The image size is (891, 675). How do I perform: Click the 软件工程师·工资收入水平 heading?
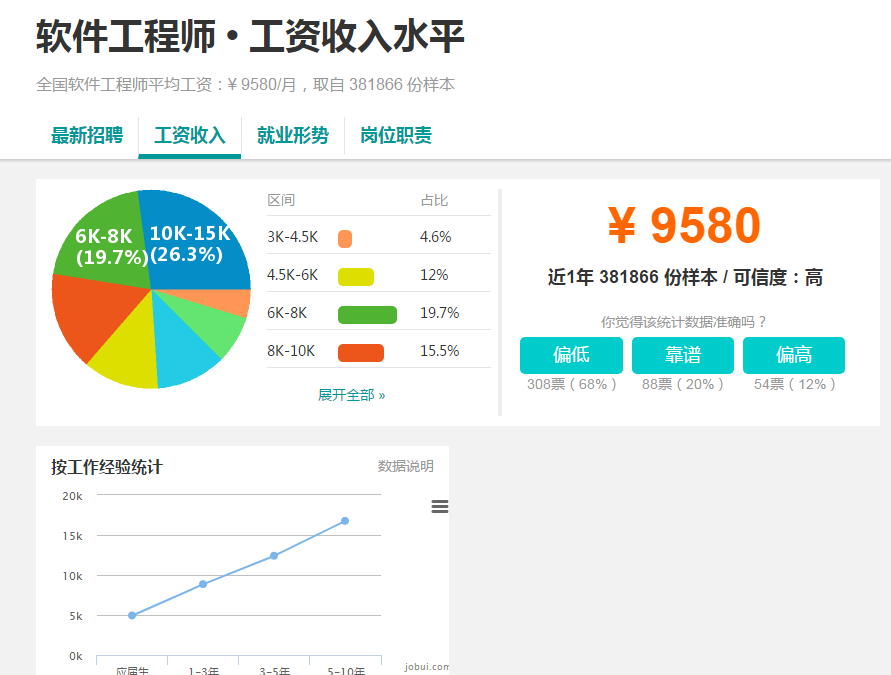point(251,36)
